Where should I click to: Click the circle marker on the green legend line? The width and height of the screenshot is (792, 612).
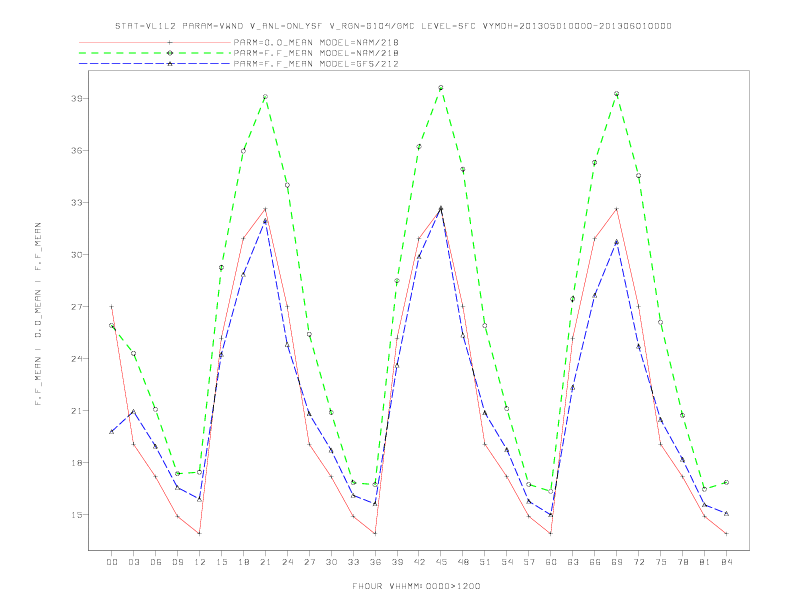[x=170, y=53]
